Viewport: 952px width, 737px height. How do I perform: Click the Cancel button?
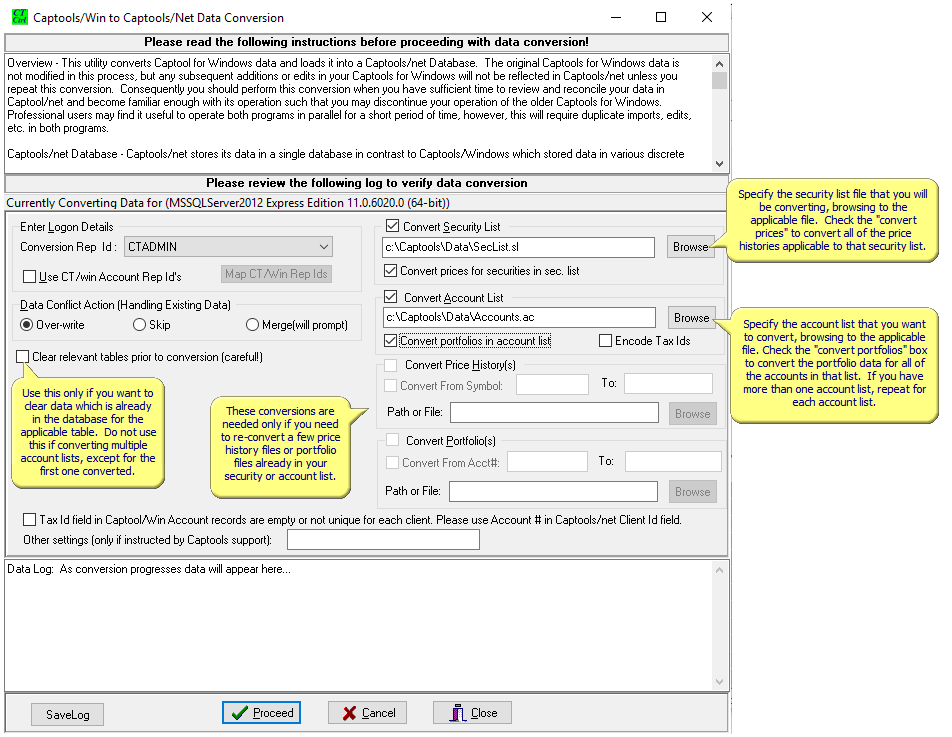(367, 713)
